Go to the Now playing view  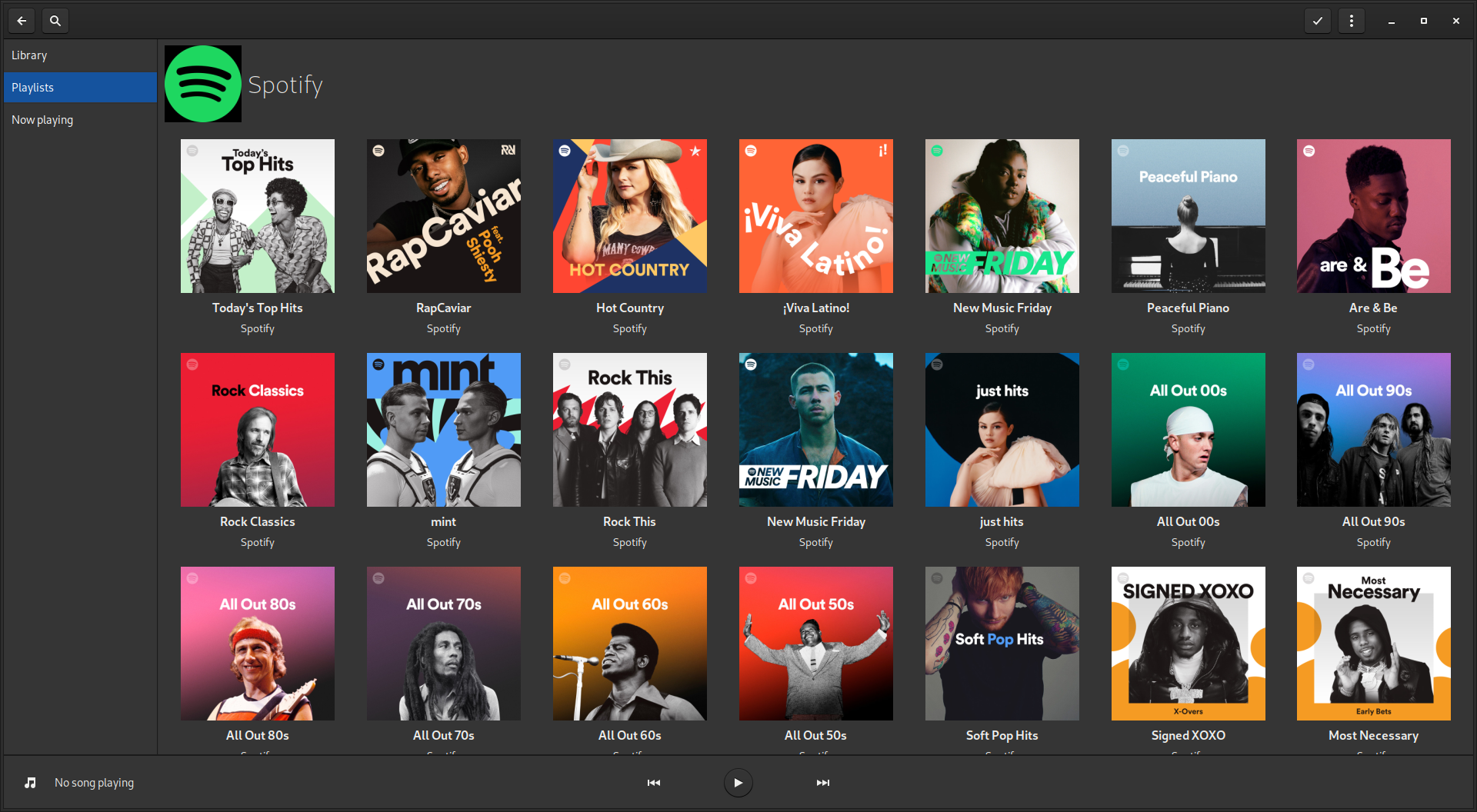[x=80, y=120]
